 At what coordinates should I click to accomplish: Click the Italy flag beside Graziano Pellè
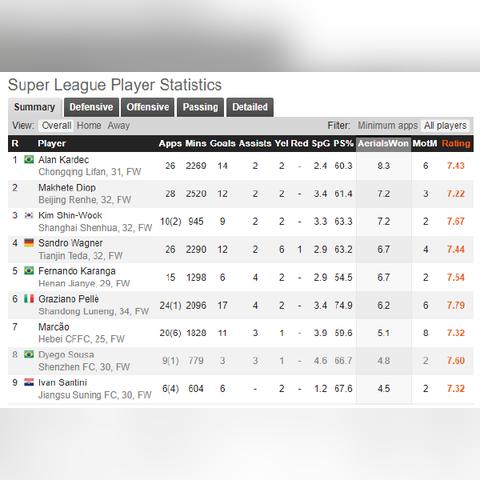click(x=29, y=299)
